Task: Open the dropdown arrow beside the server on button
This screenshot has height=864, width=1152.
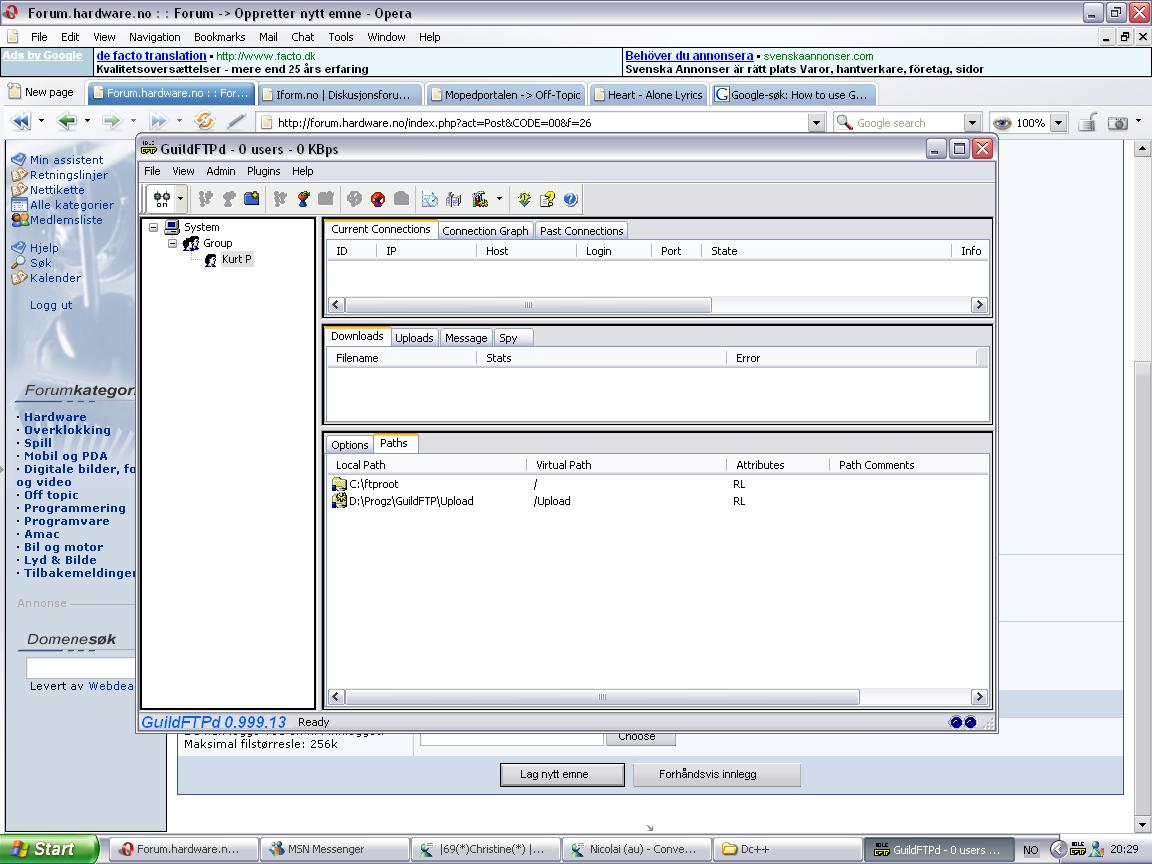Action: pyautogui.click(x=181, y=199)
